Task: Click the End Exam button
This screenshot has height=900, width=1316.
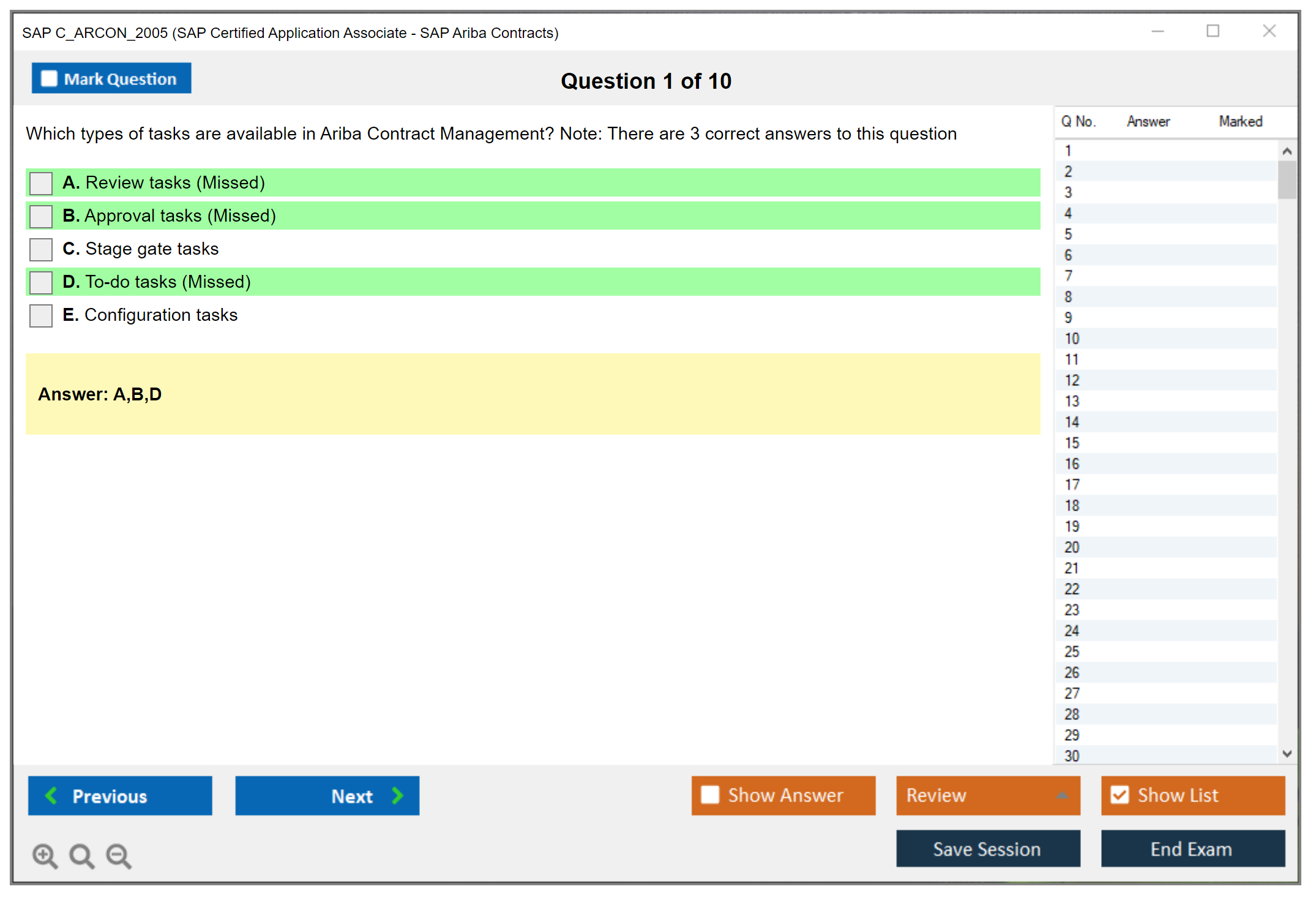Action: coord(1192,849)
